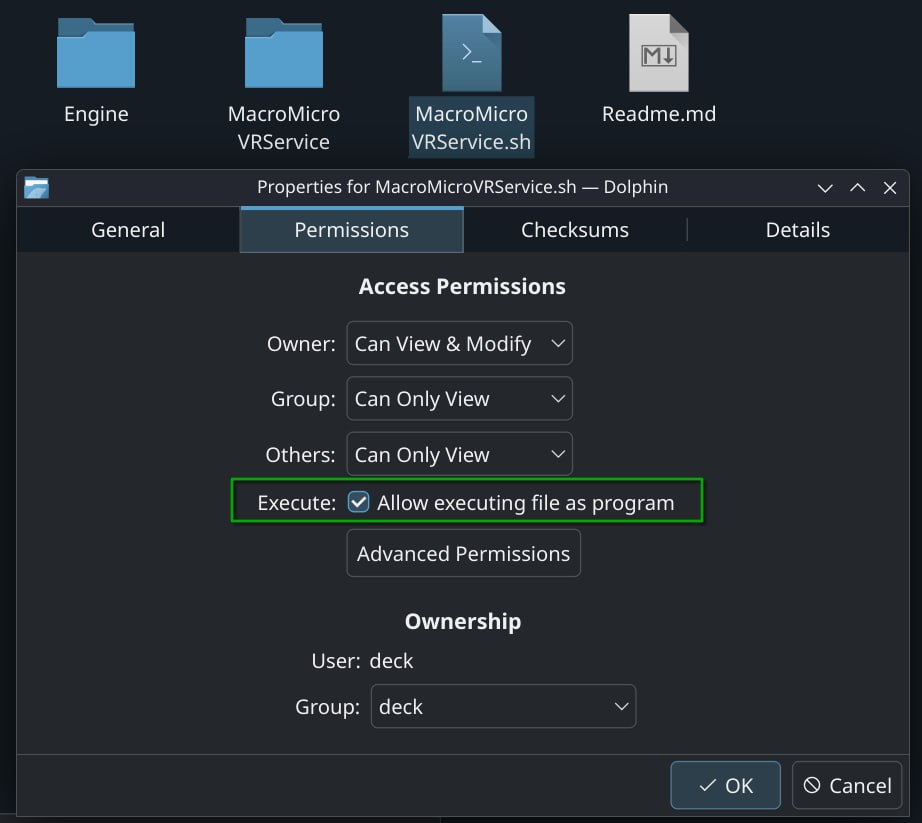The height and width of the screenshot is (823, 922).
Task: Switch to the General tab
Action: [128, 230]
